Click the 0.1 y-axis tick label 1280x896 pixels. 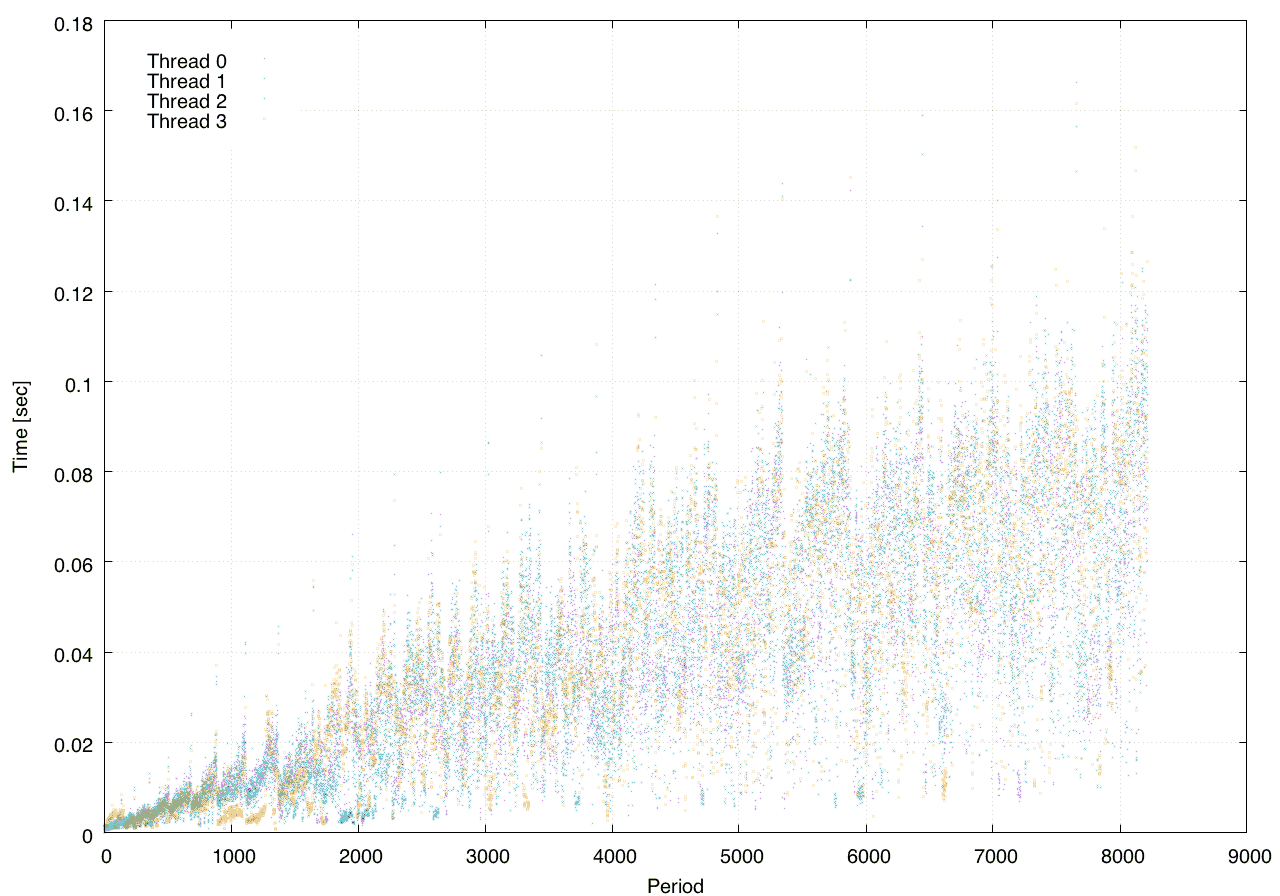point(79,383)
